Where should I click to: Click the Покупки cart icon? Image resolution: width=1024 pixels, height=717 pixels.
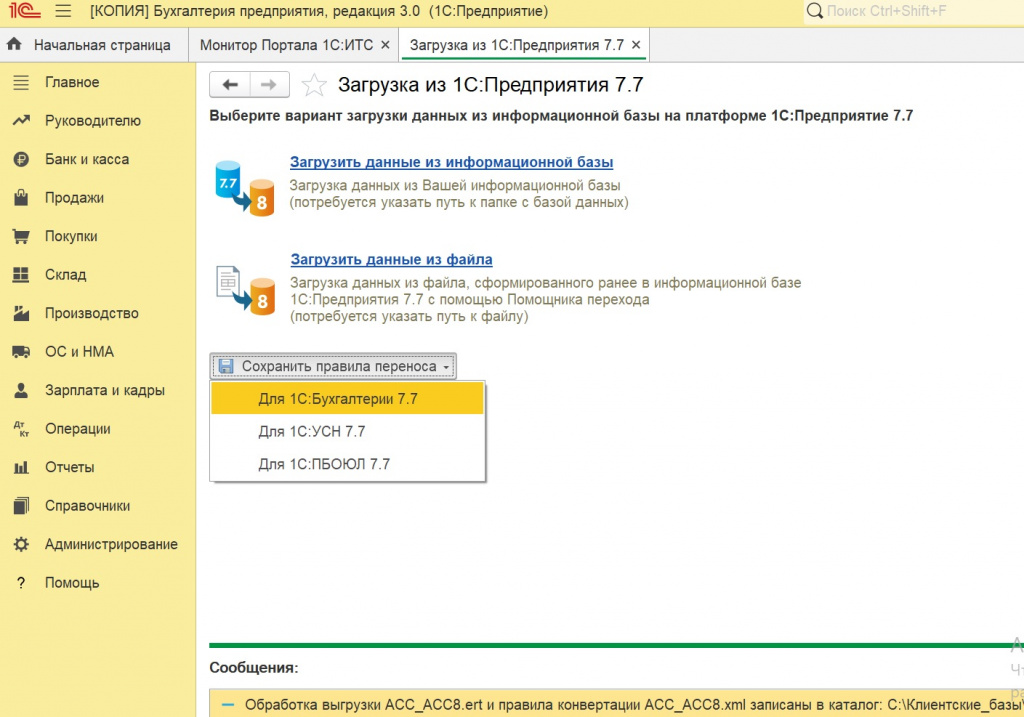tap(21, 236)
